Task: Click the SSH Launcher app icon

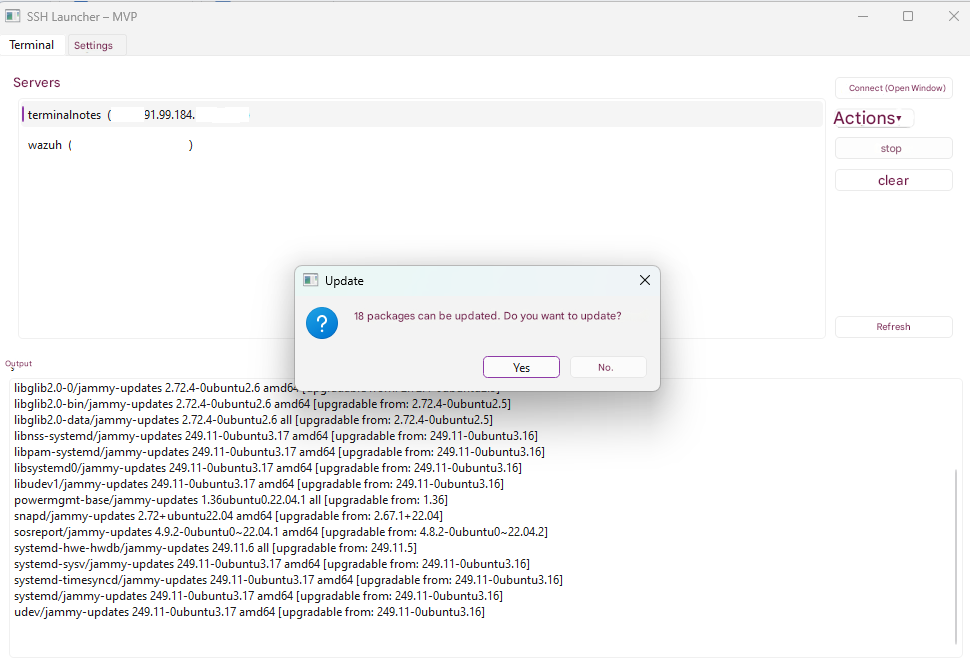Action: pyautogui.click(x=13, y=16)
